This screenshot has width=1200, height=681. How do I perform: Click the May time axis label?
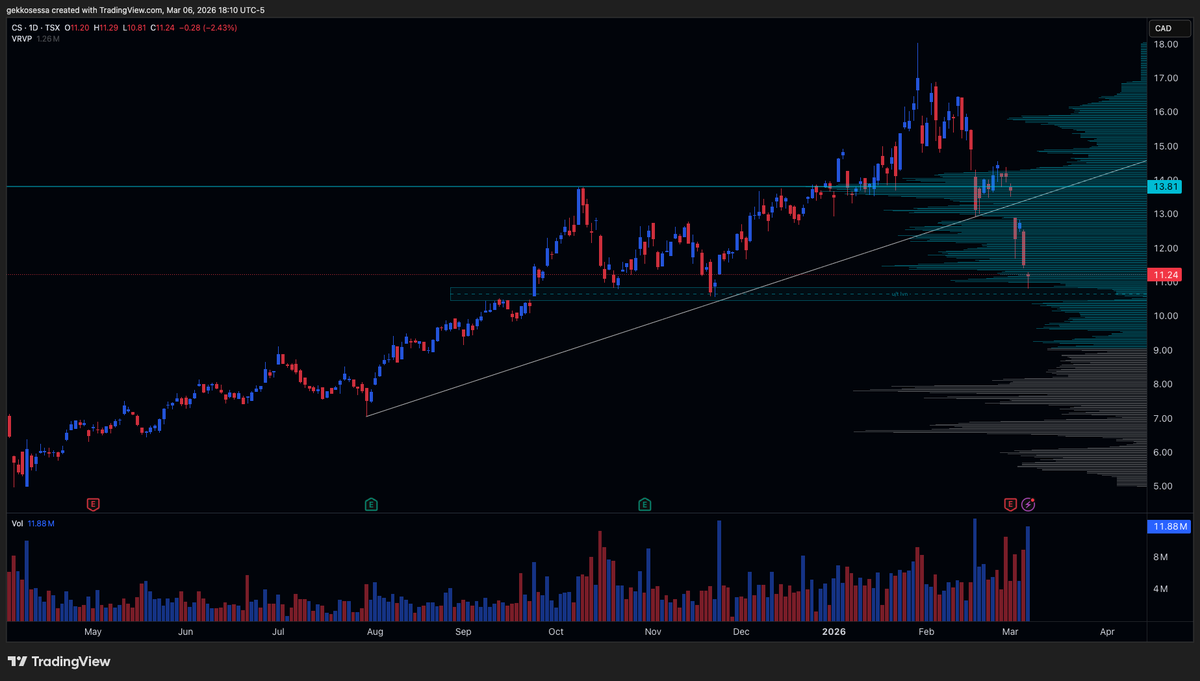pyautogui.click(x=93, y=632)
